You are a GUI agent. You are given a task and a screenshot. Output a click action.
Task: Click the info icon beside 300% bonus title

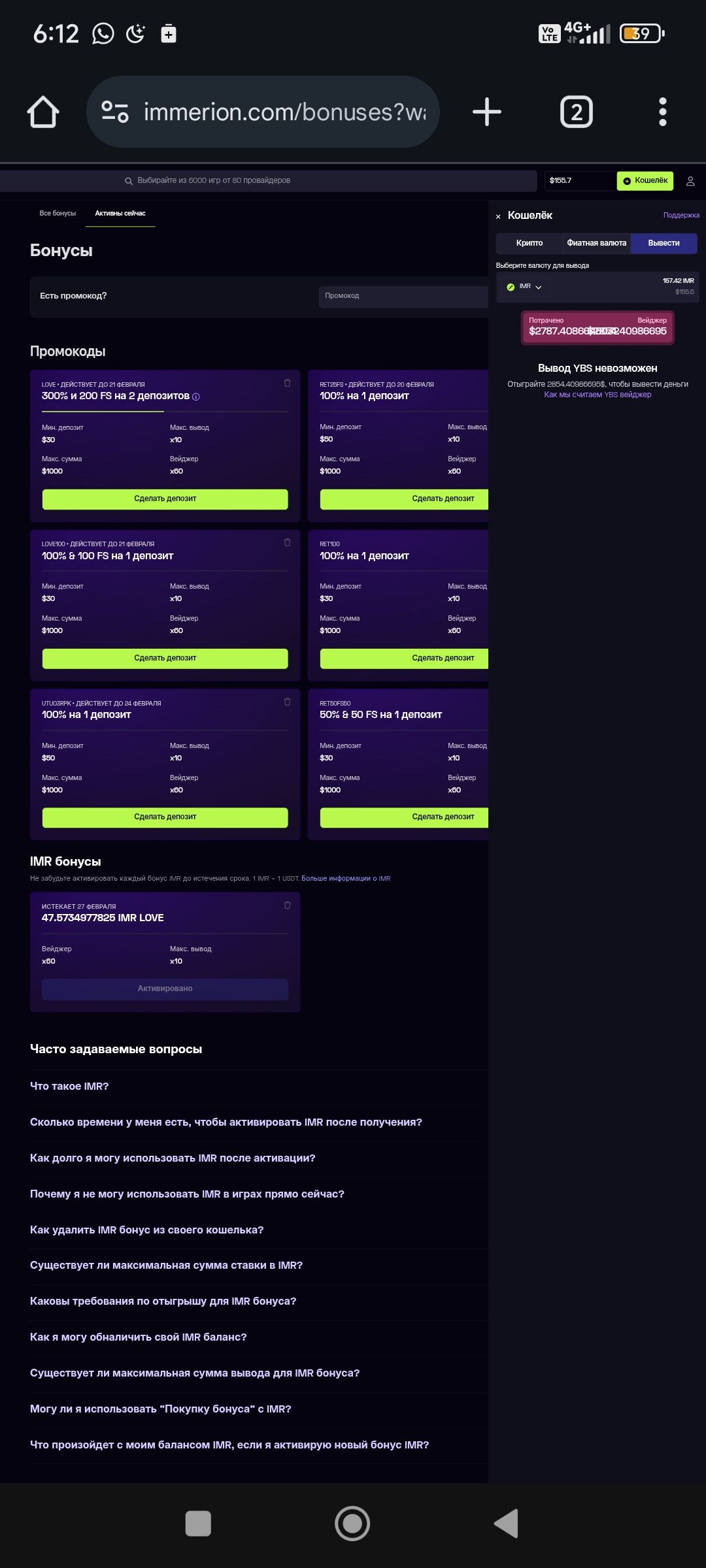196,397
